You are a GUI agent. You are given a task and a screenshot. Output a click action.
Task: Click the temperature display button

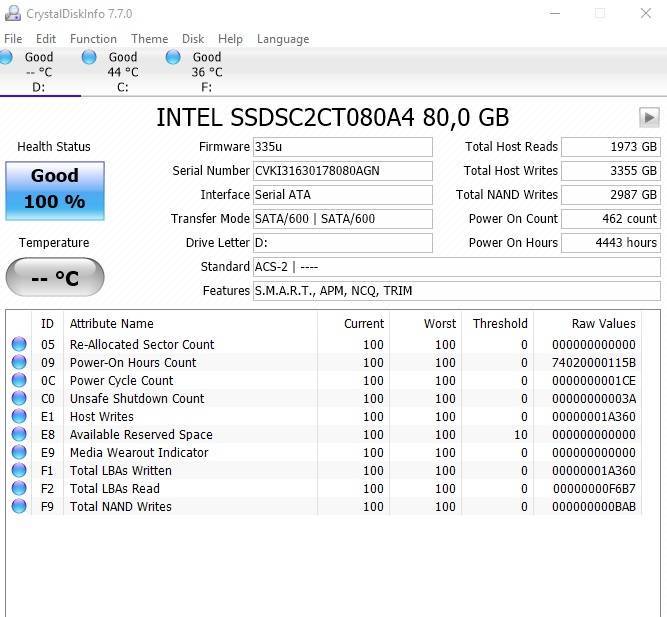[x=54, y=278]
